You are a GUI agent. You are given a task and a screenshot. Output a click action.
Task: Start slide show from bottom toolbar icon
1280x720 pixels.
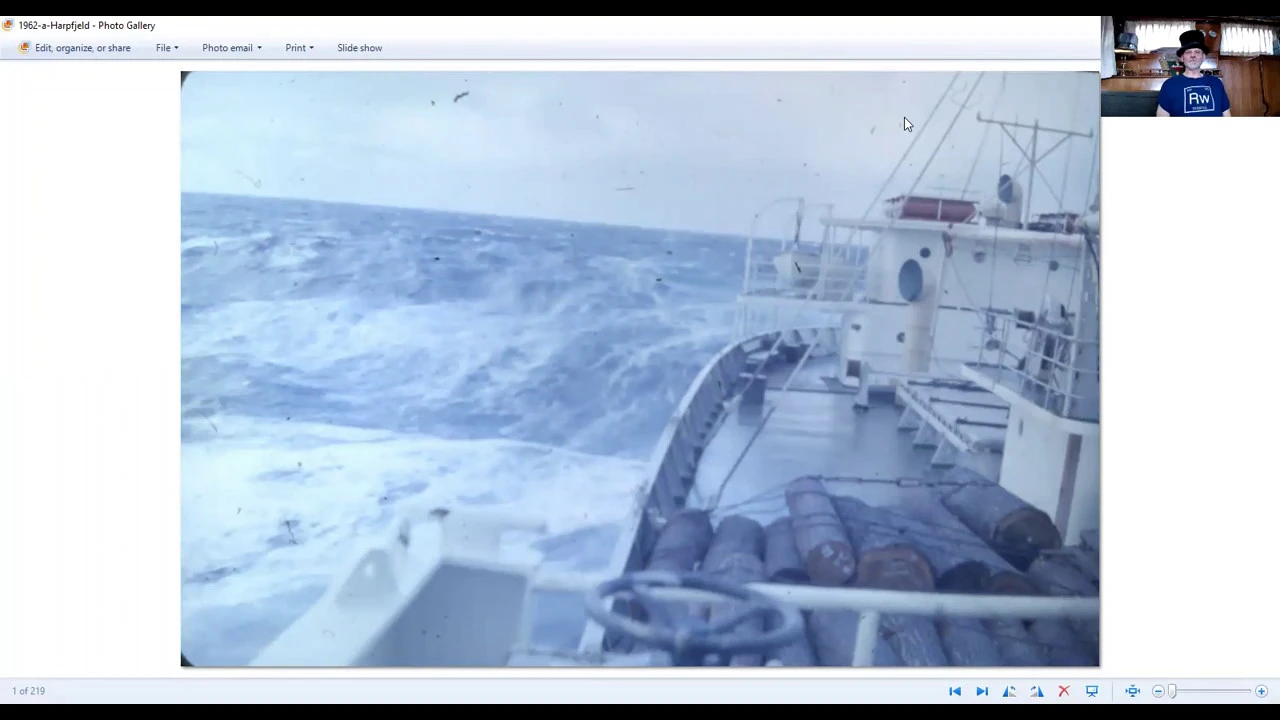pos(1092,691)
